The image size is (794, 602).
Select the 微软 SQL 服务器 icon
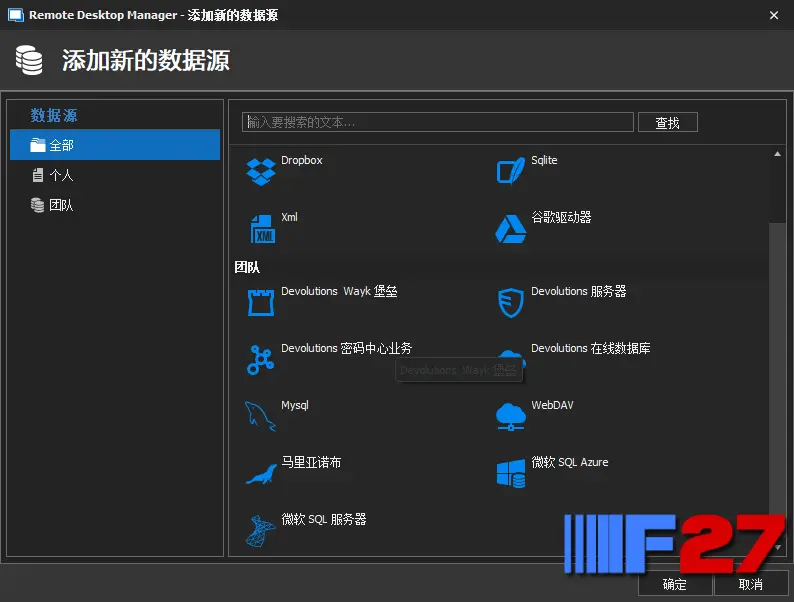click(260, 531)
